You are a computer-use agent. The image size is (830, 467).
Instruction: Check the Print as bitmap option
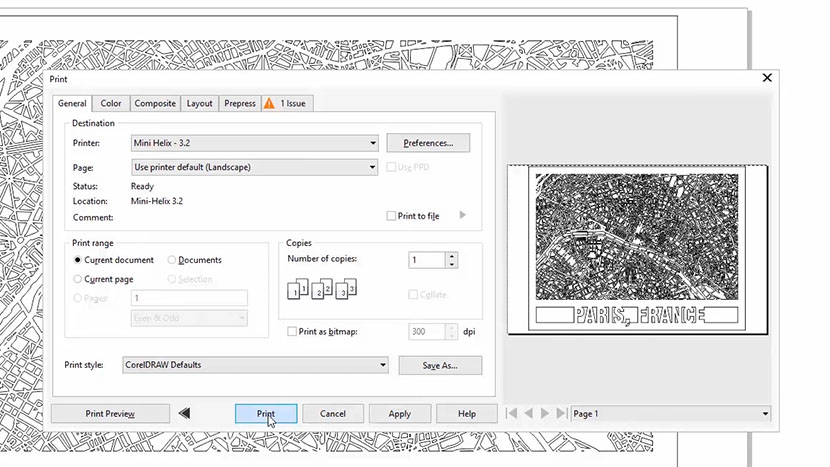point(291,331)
